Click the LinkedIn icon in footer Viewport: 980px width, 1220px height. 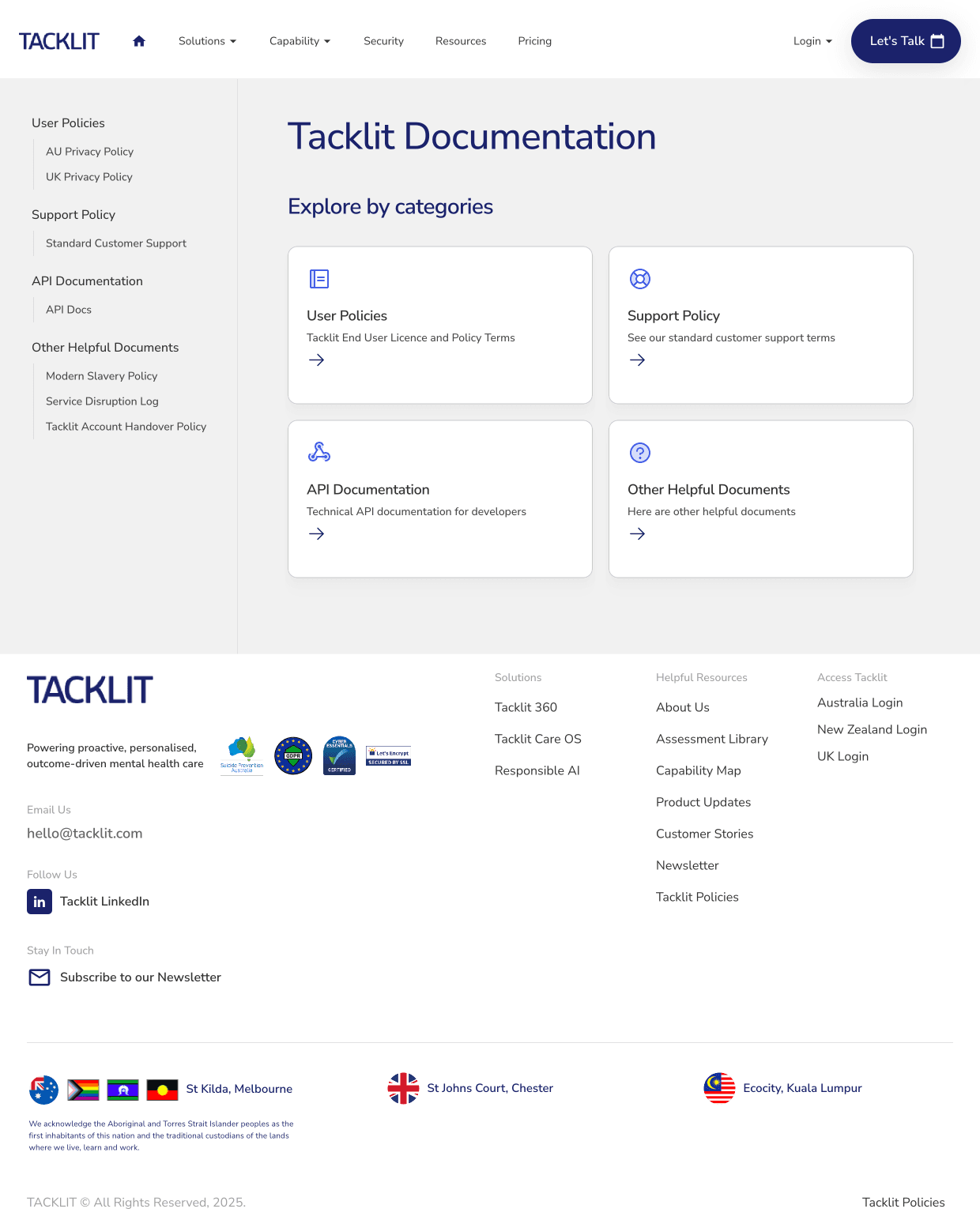[40, 902]
